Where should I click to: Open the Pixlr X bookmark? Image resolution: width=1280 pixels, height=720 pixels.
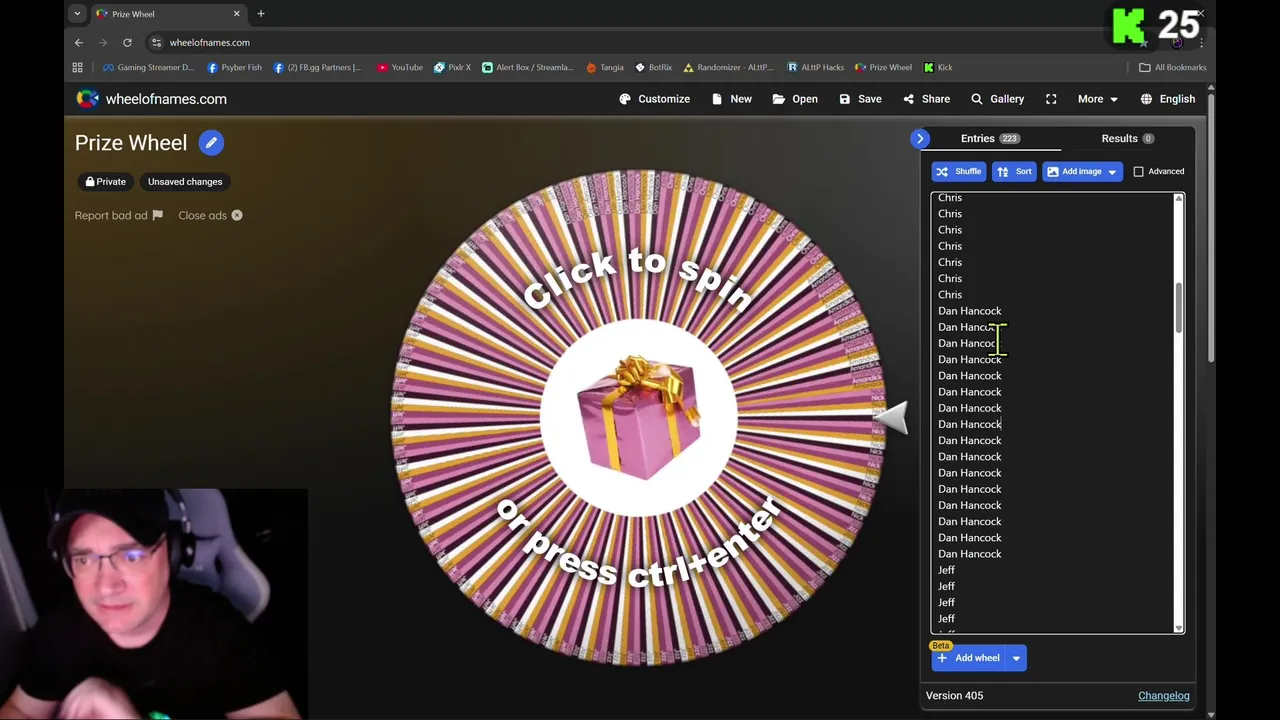(452, 68)
